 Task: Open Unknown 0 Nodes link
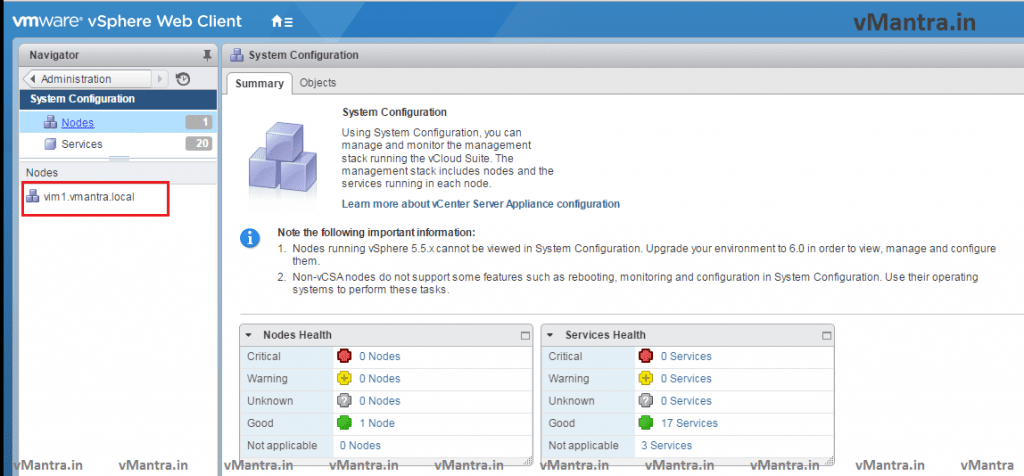coord(379,401)
